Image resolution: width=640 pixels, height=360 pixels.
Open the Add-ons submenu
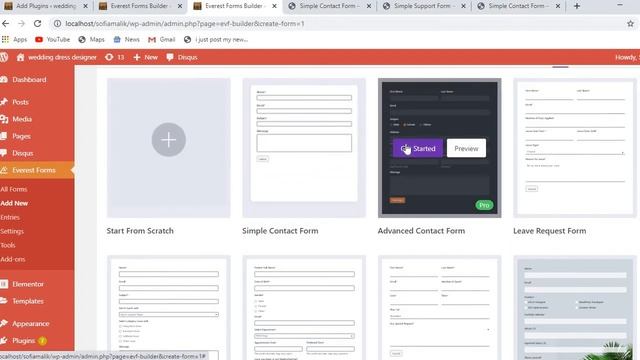coord(13,259)
